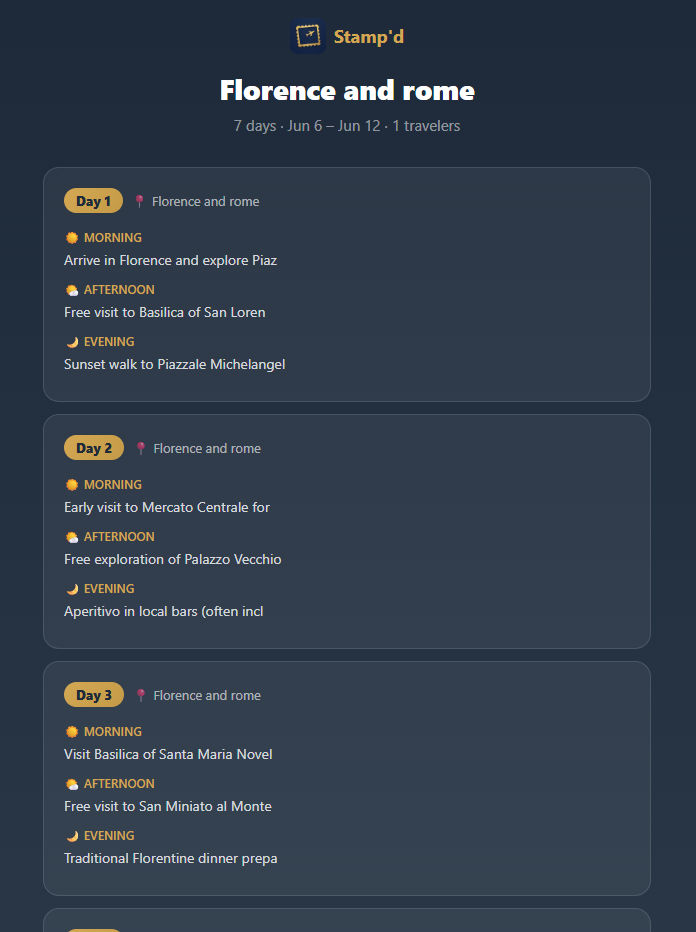Click the Stamp'd stamp logo icon
The height and width of the screenshot is (932, 696).
pos(308,36)
